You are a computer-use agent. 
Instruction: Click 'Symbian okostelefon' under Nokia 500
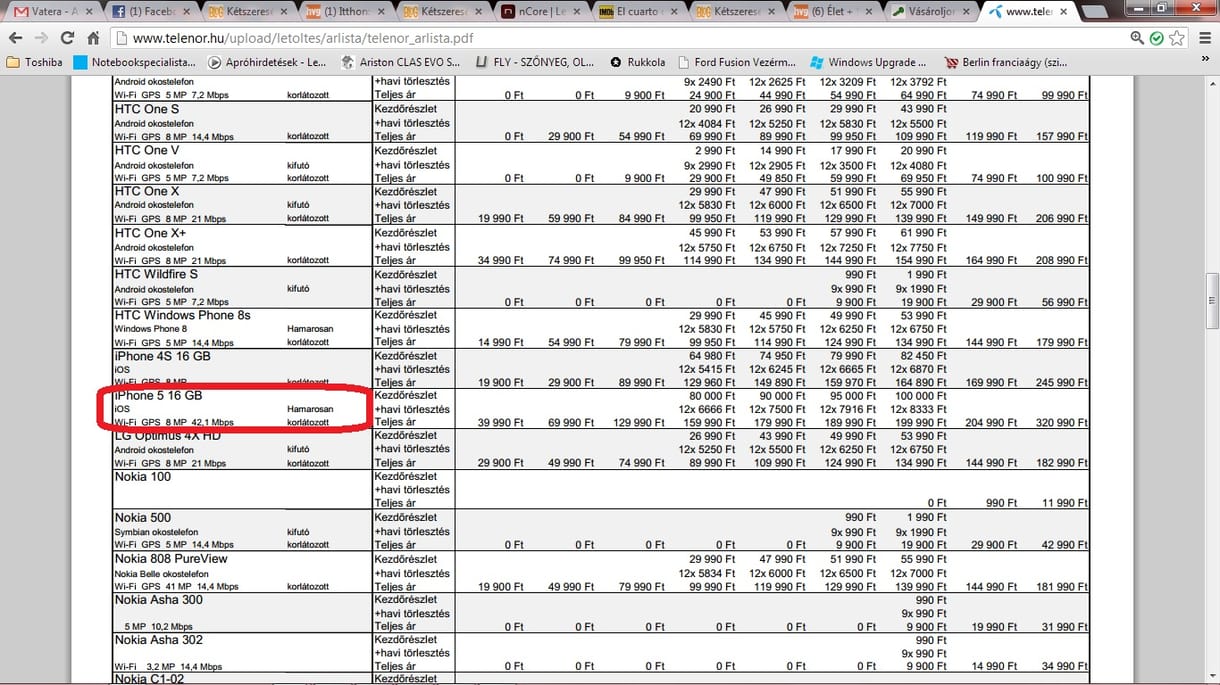pyautogui.click(x=156, y=533)
